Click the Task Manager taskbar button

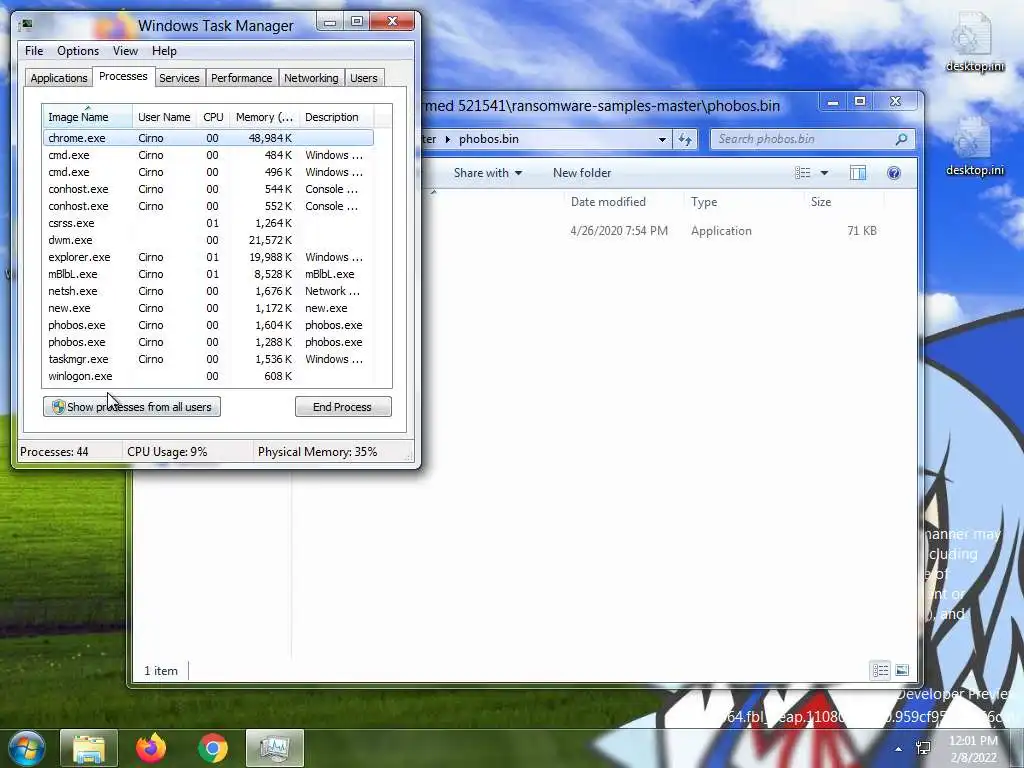(275, 748)
